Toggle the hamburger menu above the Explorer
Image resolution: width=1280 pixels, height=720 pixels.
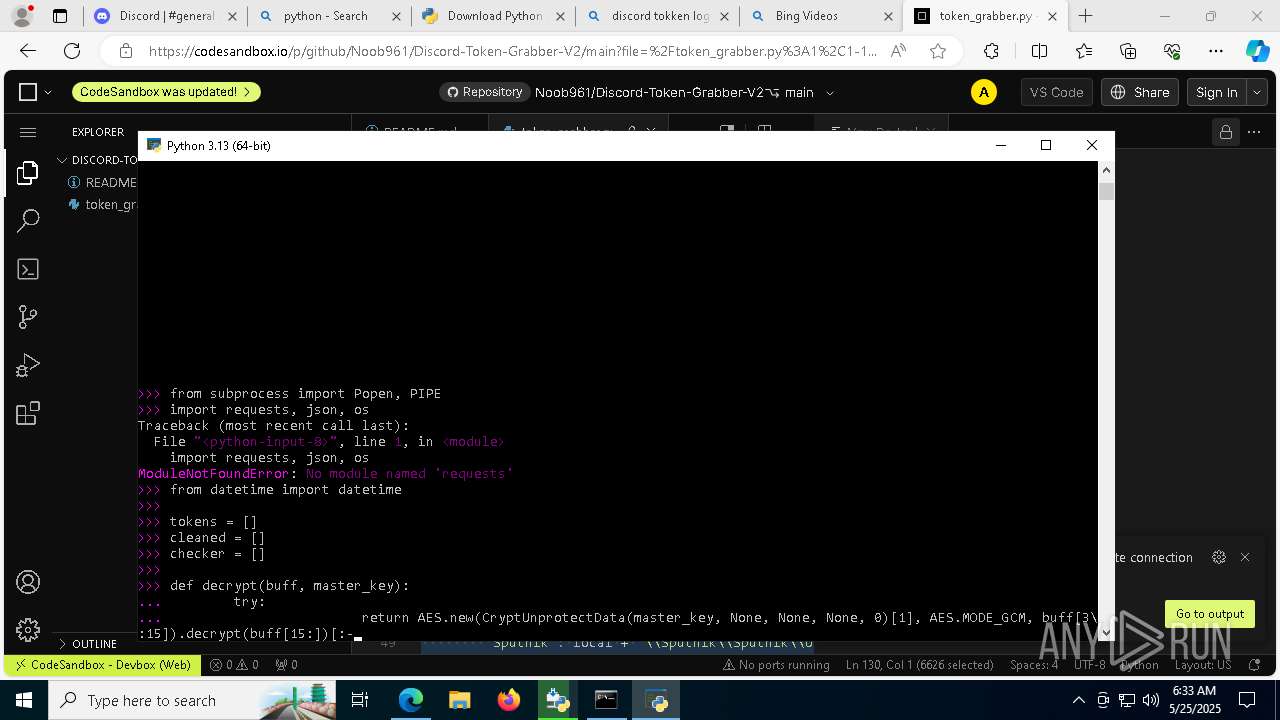coord(28,132)
